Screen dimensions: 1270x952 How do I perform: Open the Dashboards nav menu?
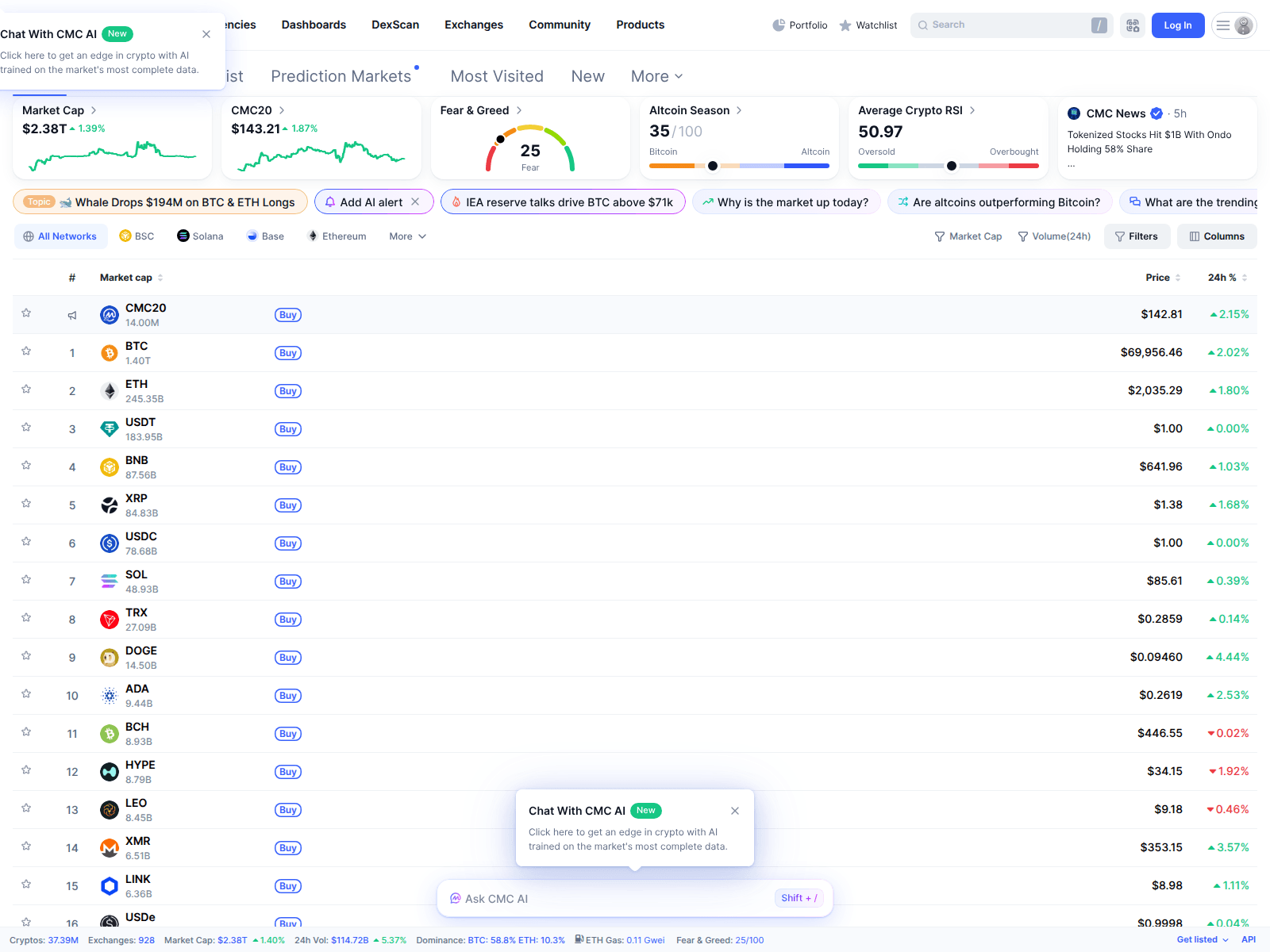pos(314,25)
